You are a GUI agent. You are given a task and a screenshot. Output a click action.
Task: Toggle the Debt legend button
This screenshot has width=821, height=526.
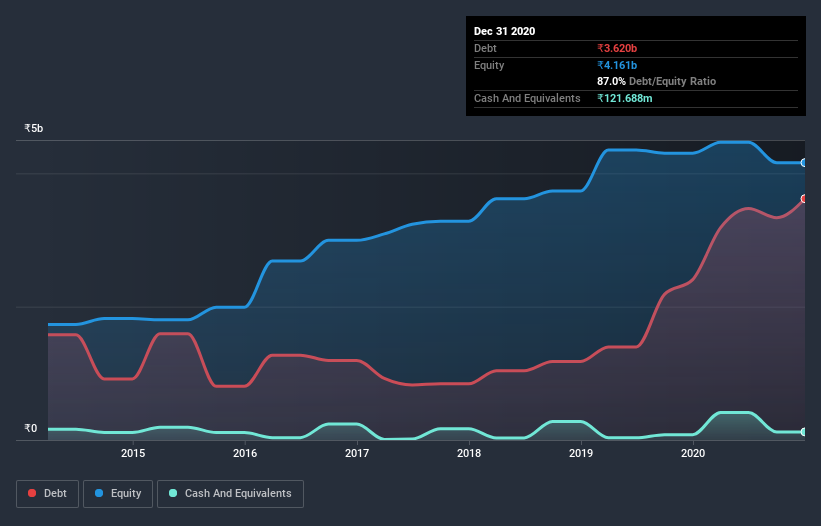(47, 494)
